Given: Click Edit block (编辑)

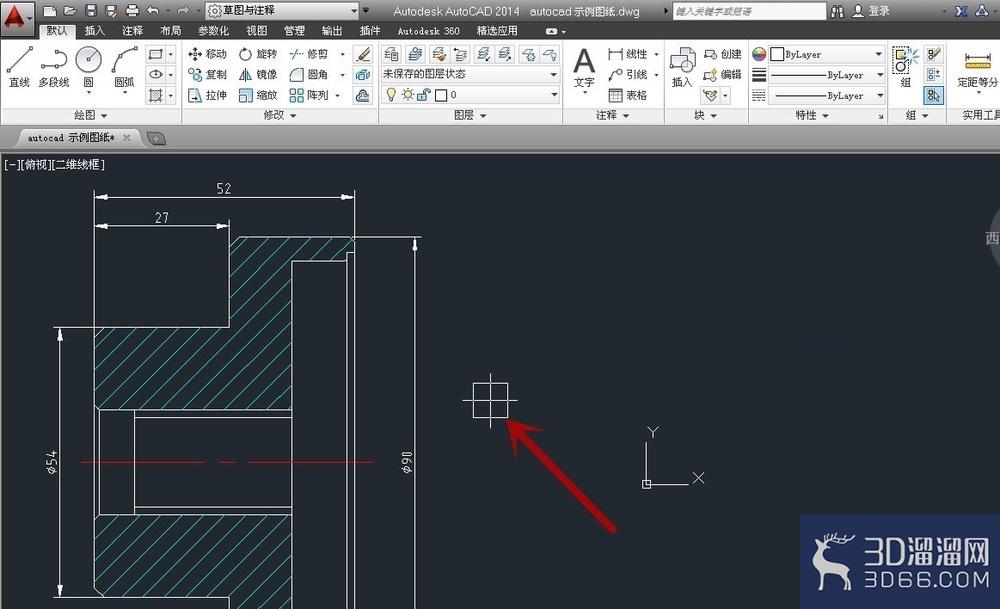Looking at the screenshot, I should pyautogui.click(x=723, y=75).
